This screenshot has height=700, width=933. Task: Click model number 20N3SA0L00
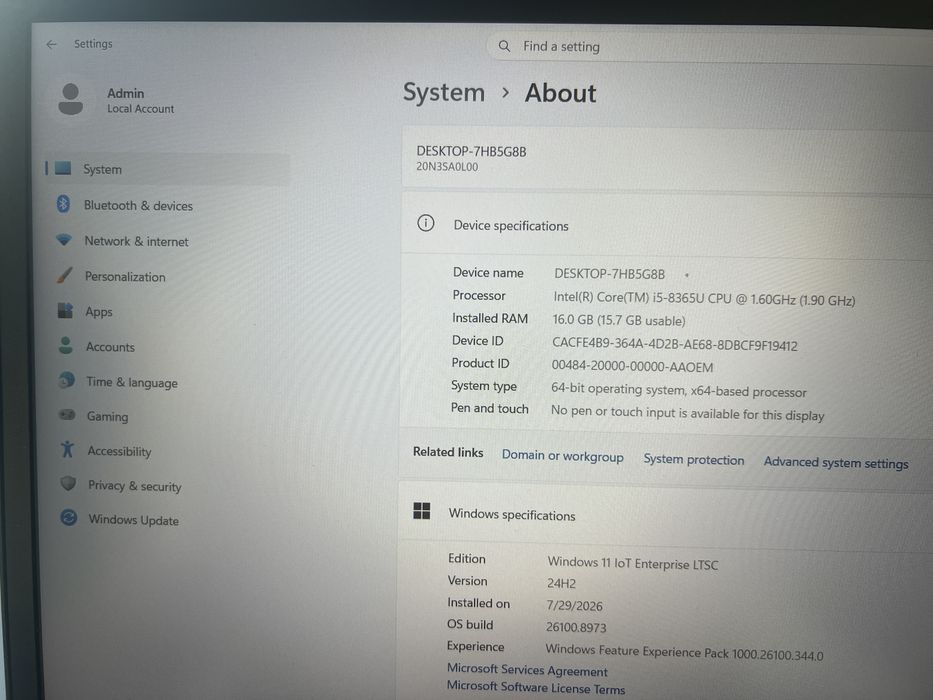pyautogui.click(x=447, y=167)
